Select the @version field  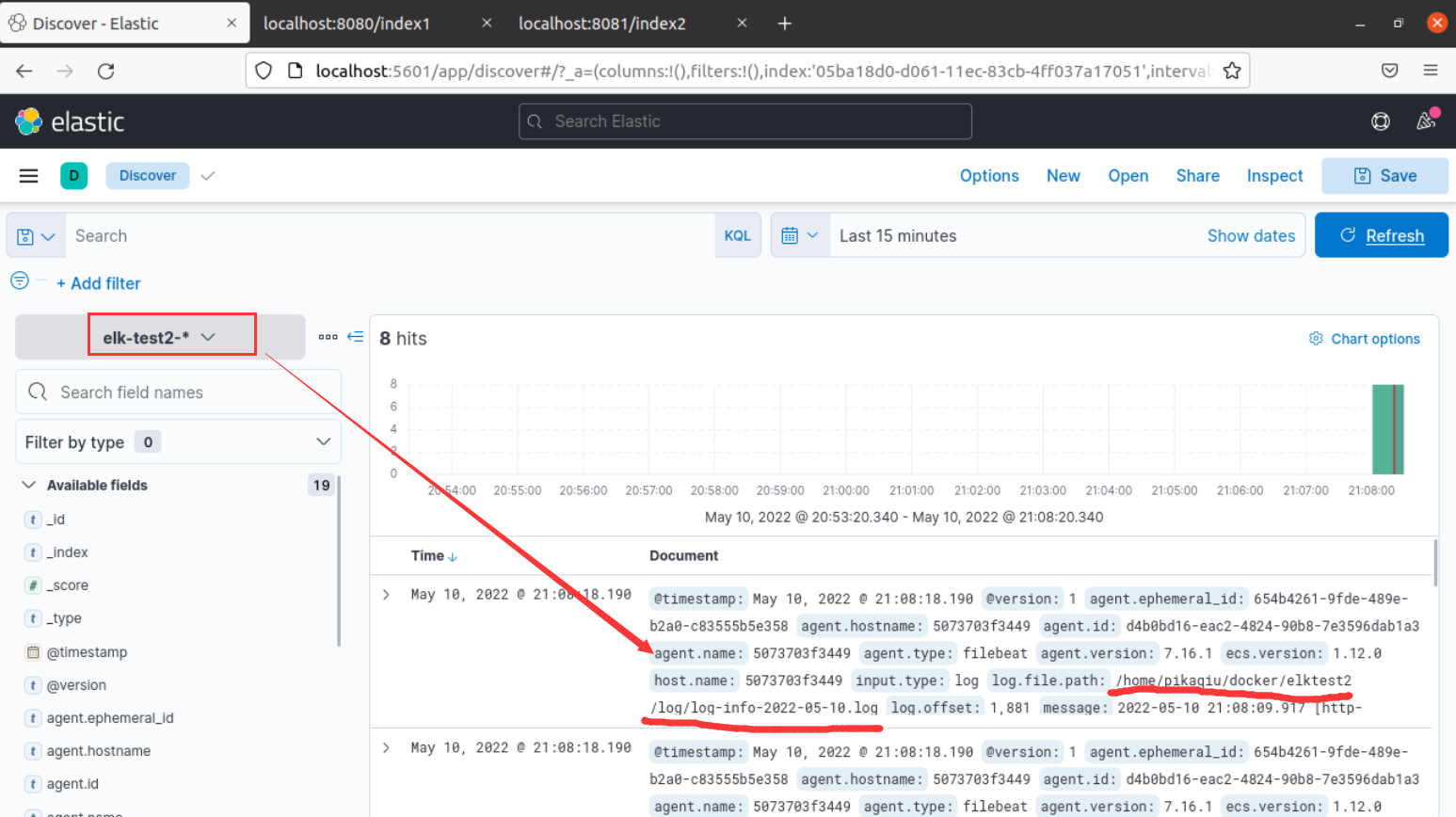(x=76, y=685)
